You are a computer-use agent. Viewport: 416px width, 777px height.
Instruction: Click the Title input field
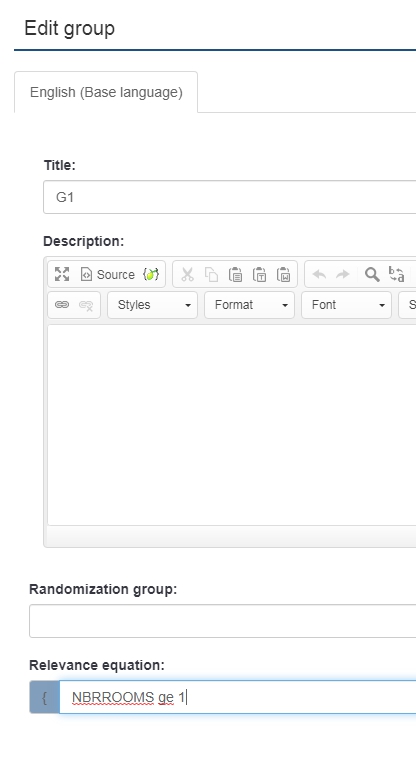click(230, 197)
